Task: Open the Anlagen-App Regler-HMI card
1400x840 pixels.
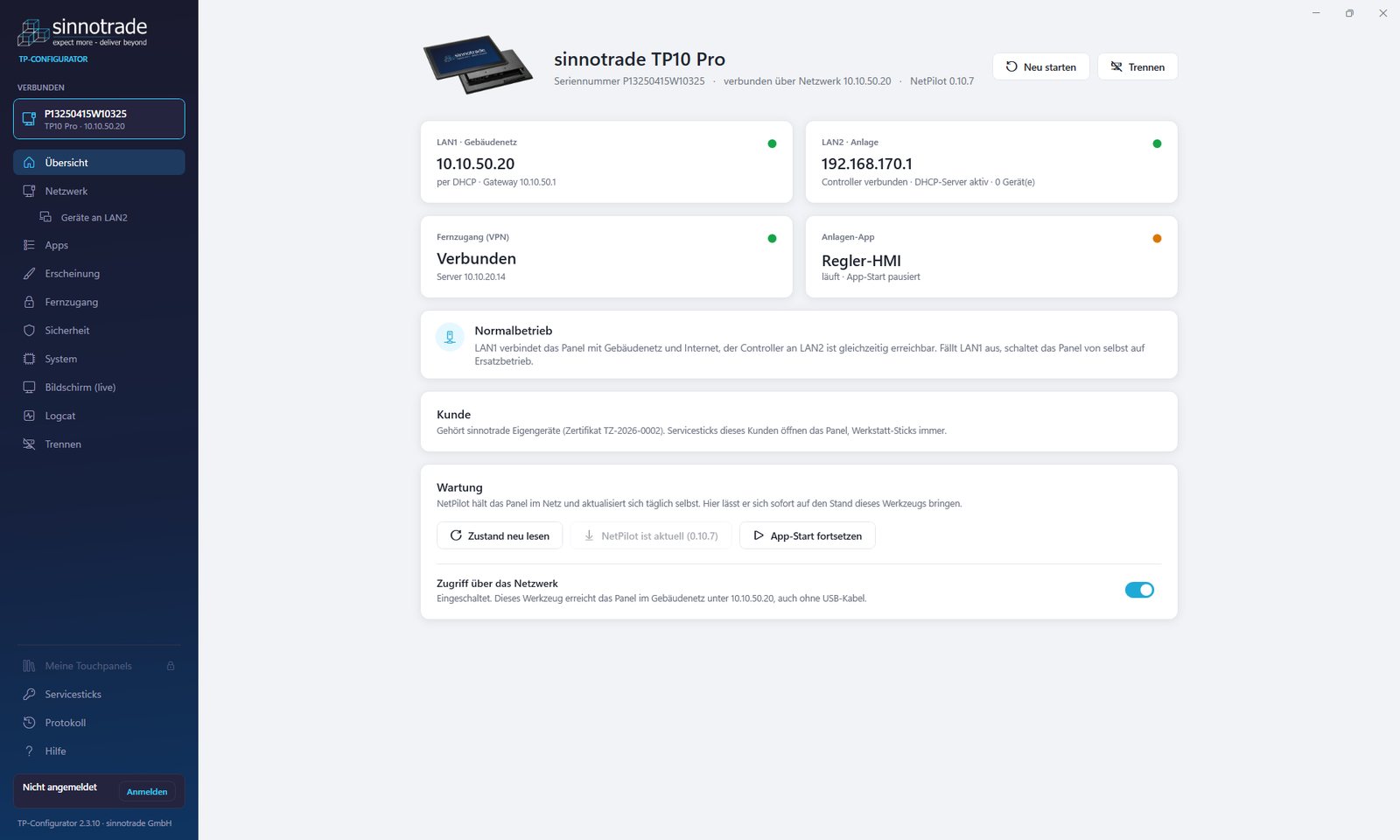Action: pos(991,257)
